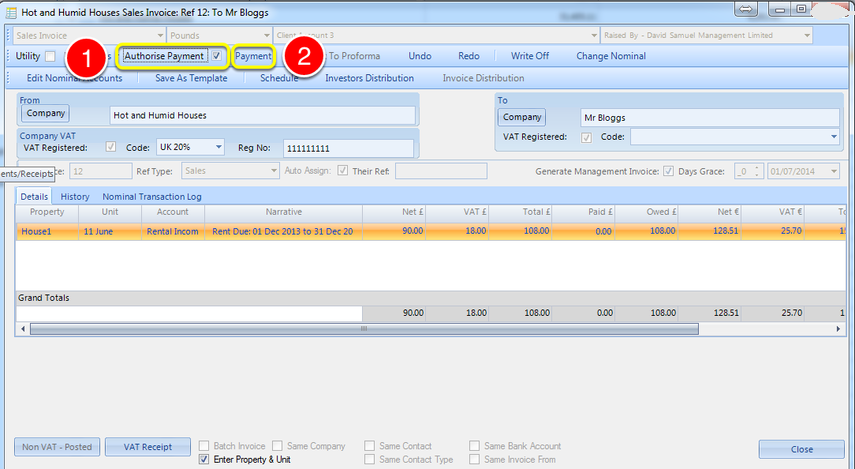Click the Reg No field 111111111
The height and width of the screenshot is (469, 855).
(x=348, y=148)
